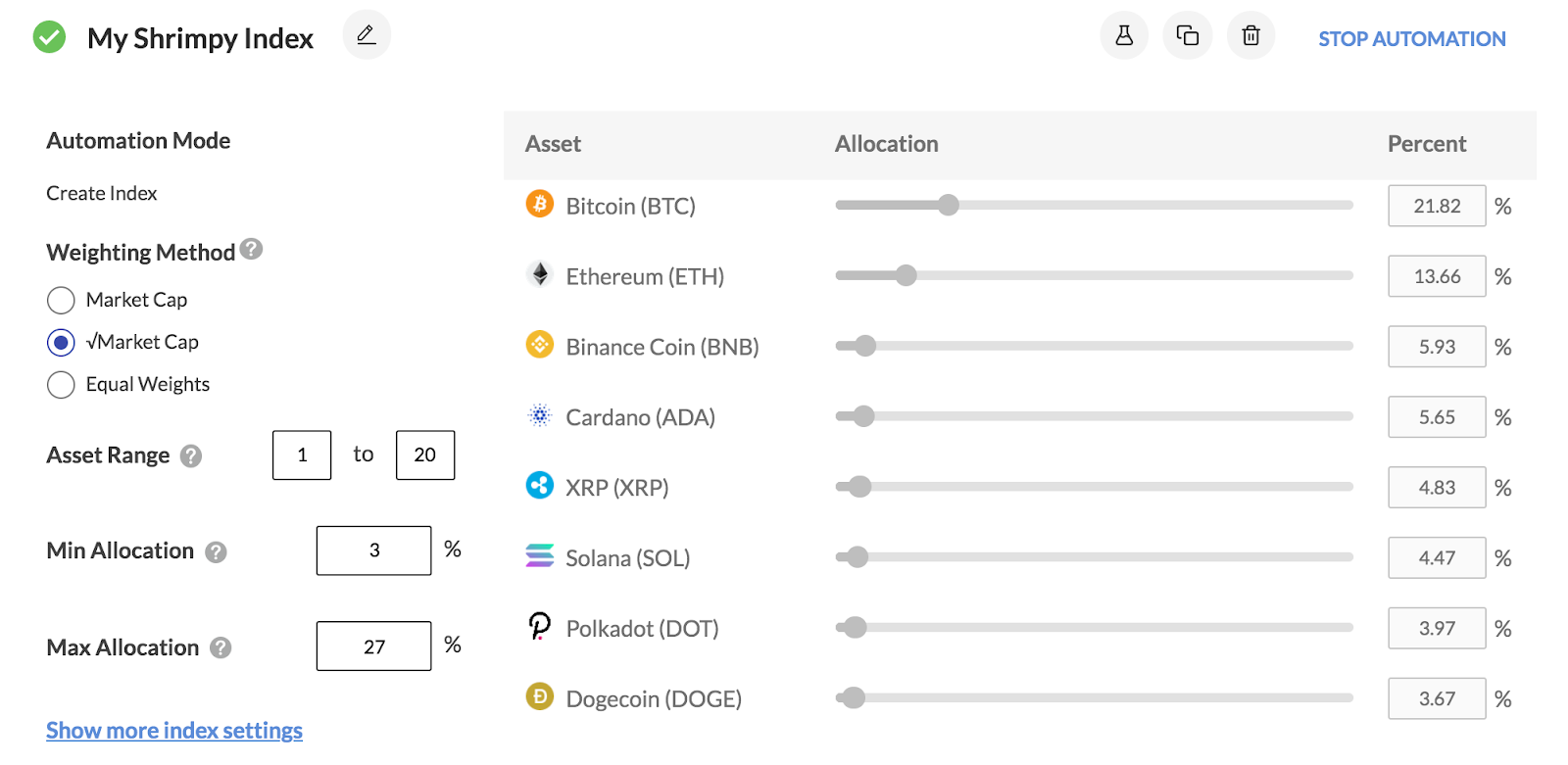Click the Bitcoin coin icon

pyautogui.click(x=540, y=204)
